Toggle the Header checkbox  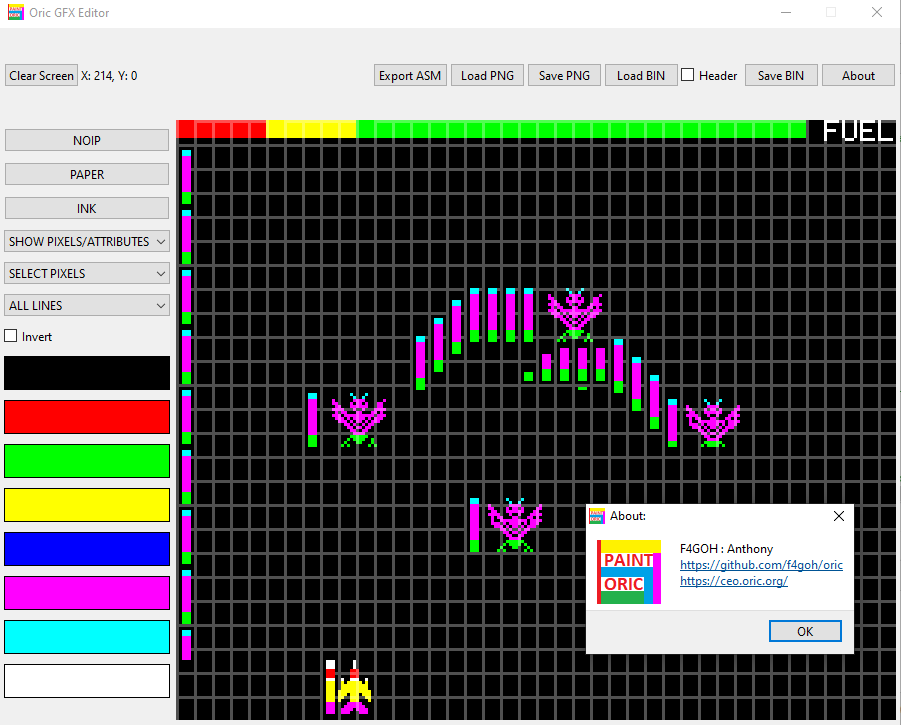pos(688,75)
